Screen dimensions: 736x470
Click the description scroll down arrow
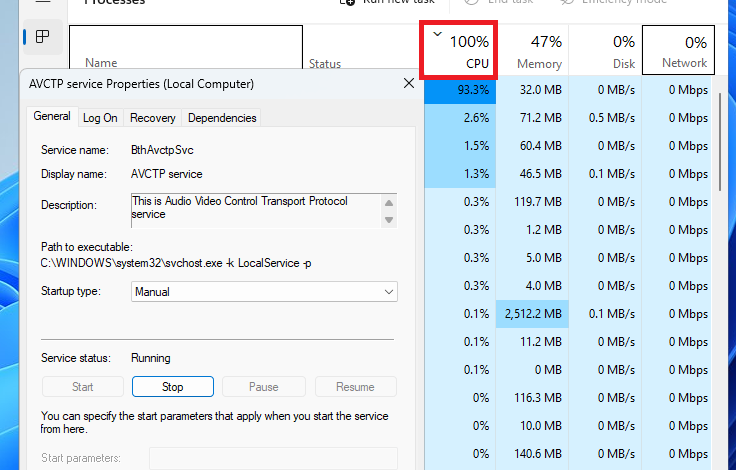(389, 219)
